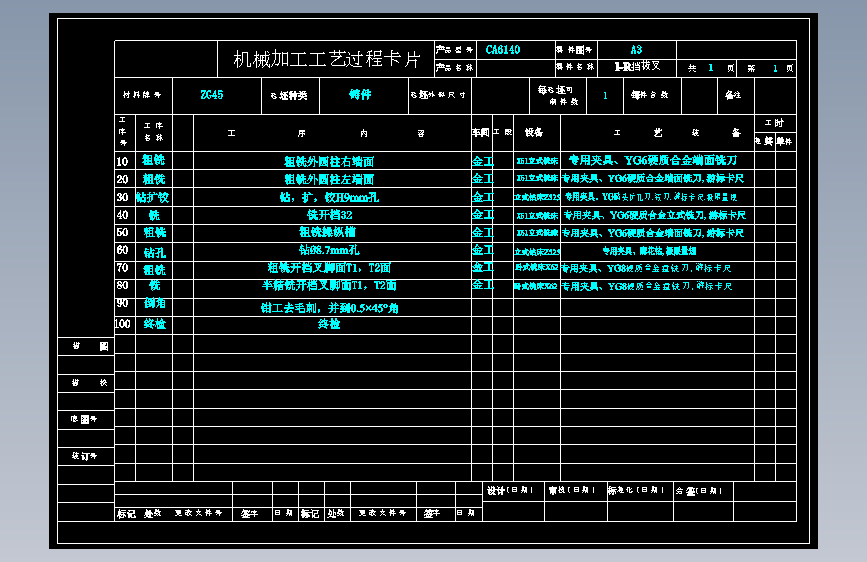Click process number 100 cell

pos(123,324)
